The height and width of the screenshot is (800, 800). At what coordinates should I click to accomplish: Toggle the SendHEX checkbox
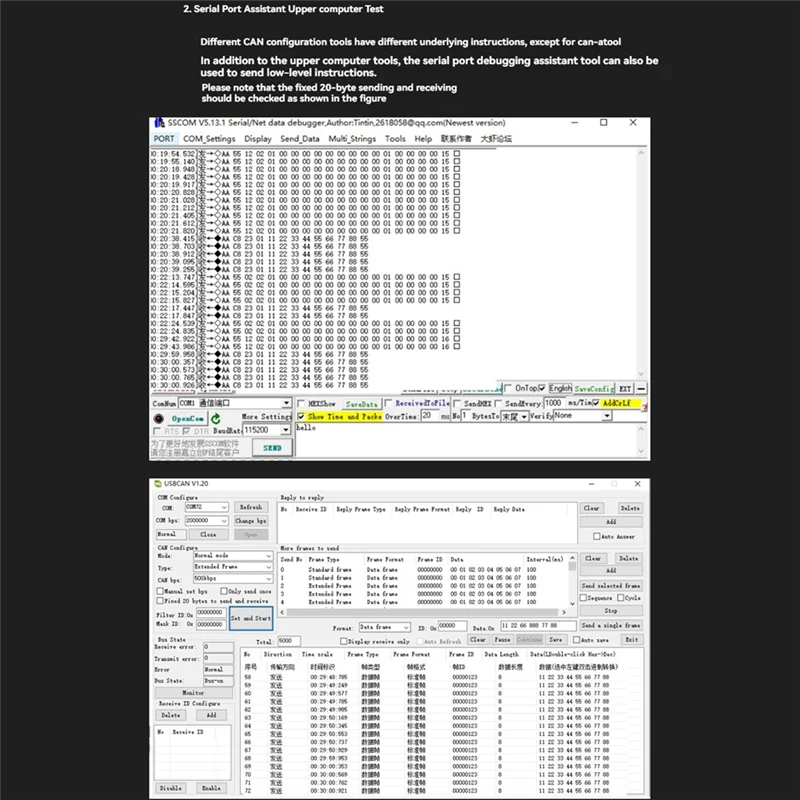tap(457, 404)
